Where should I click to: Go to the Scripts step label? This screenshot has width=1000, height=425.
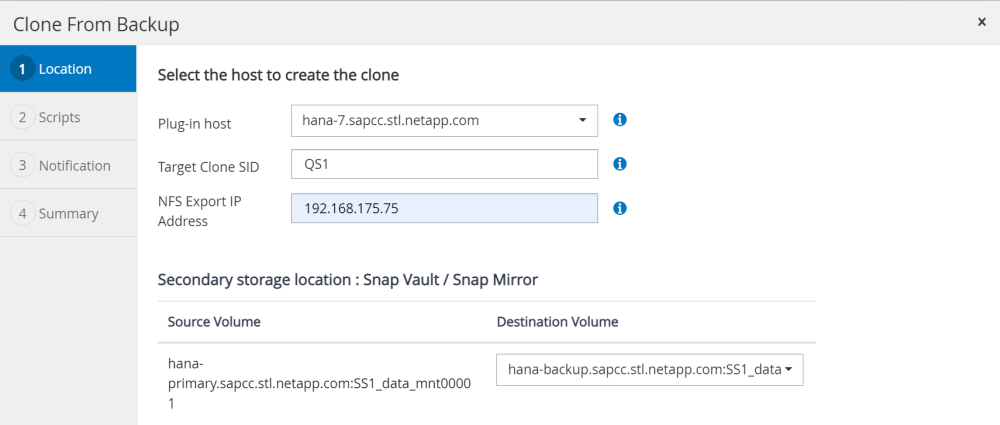60,117
